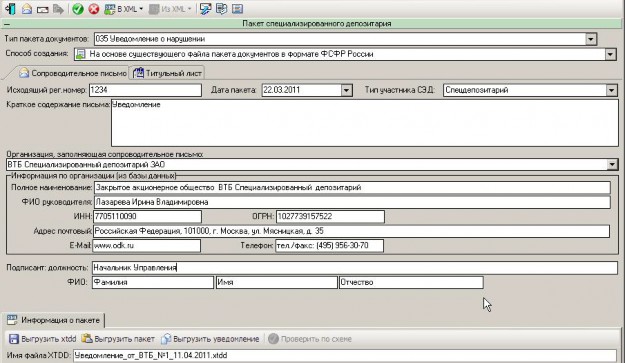Click the green checkmark confirm icon
The image size is (625, 363).
[78, 9]
